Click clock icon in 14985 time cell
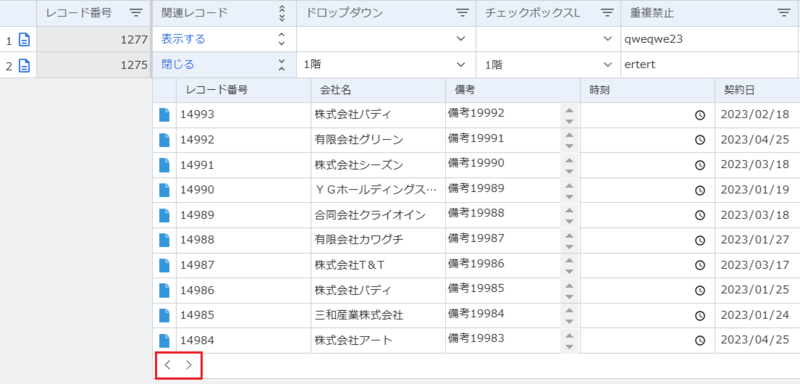Viewport: 800px width, 384px height. tap(700, 315)
